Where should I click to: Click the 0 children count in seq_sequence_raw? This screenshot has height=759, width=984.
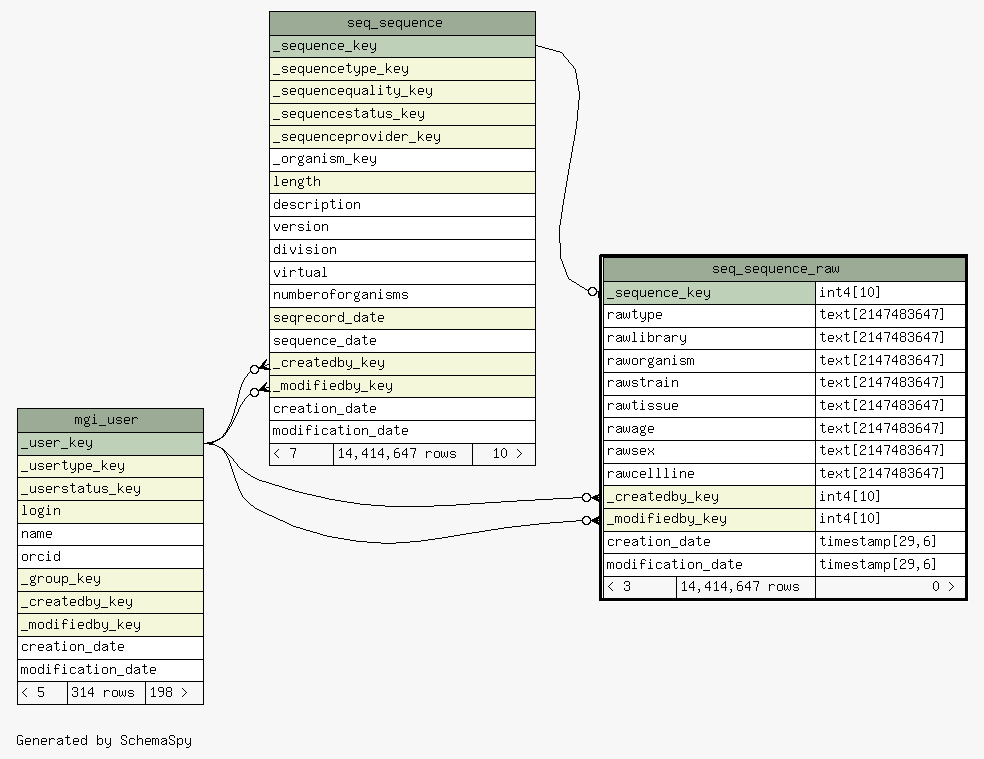(890, 587)
